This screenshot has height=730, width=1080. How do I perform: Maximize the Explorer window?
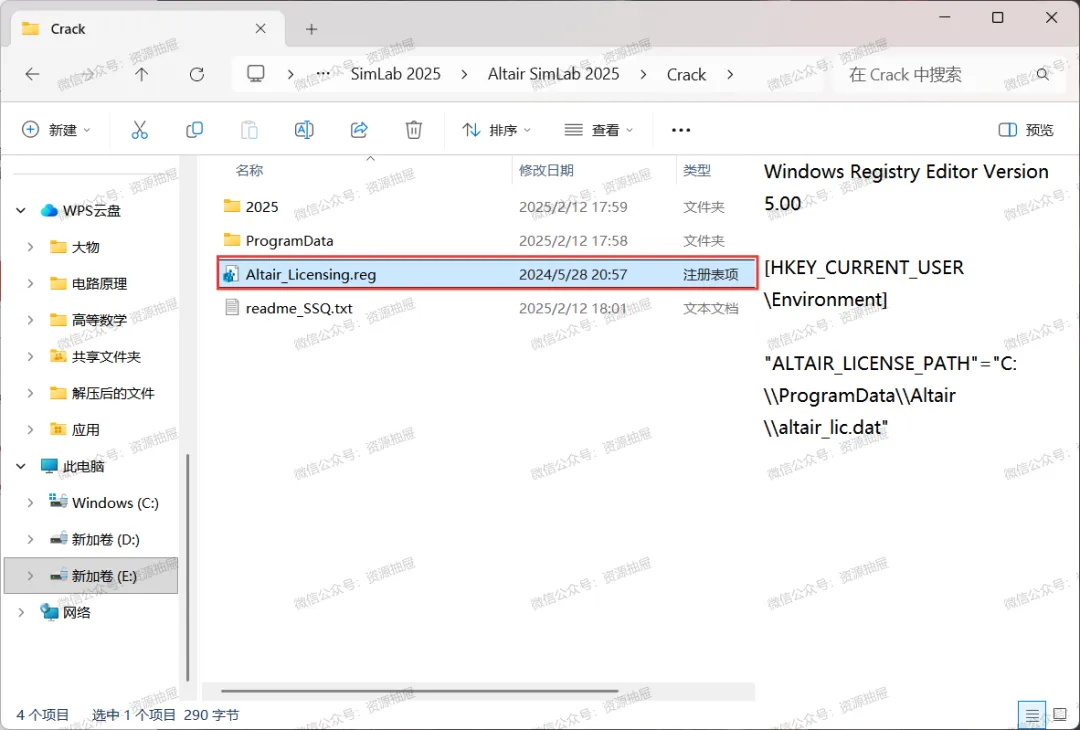pyautogui.click(x=997, y=18)
